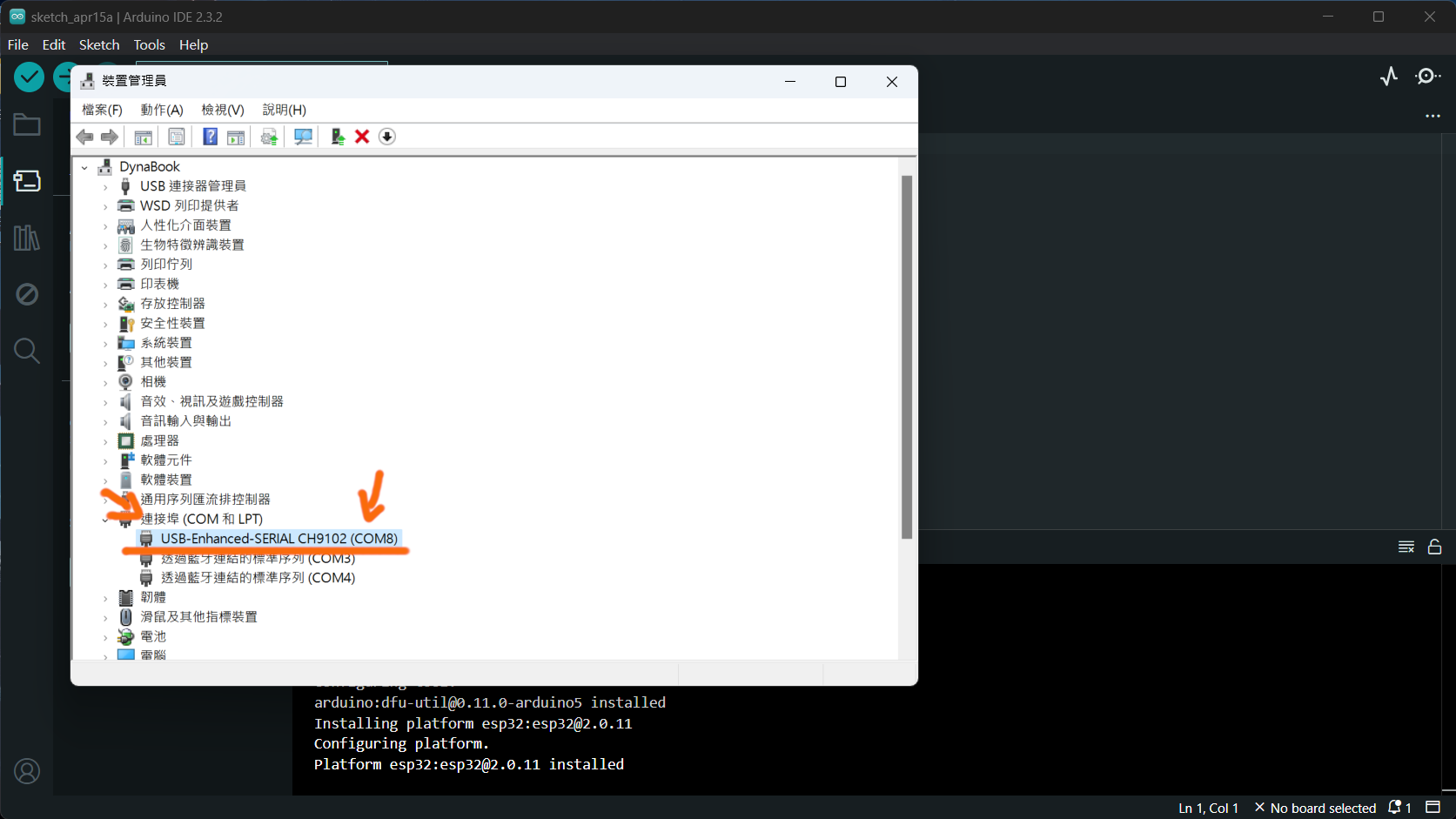
Task: Collapse the 連接埠 (COM 和 LPT) category
Action: click(x=105, y=518)
